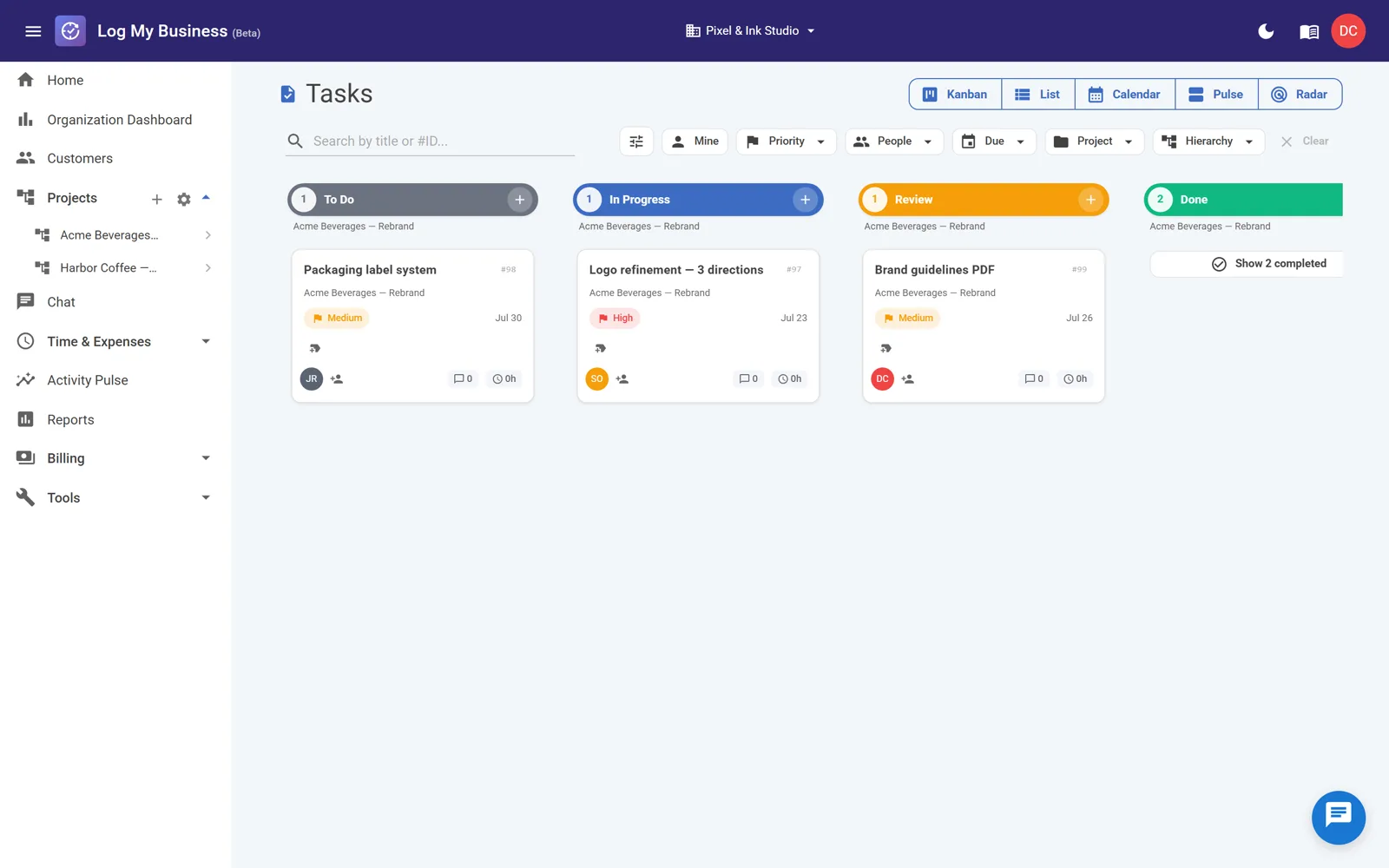Add a new project with plus icon

157,199
